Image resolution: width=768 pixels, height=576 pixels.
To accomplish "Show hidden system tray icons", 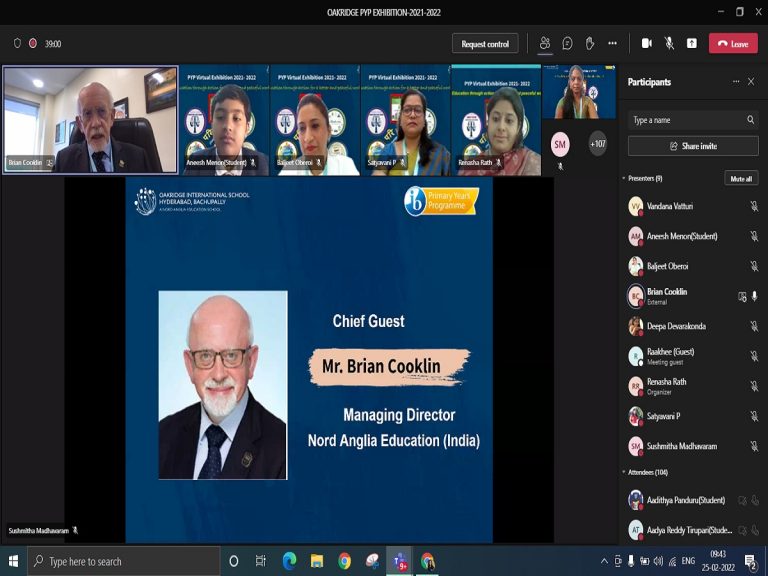I will [x=604, y=561].
